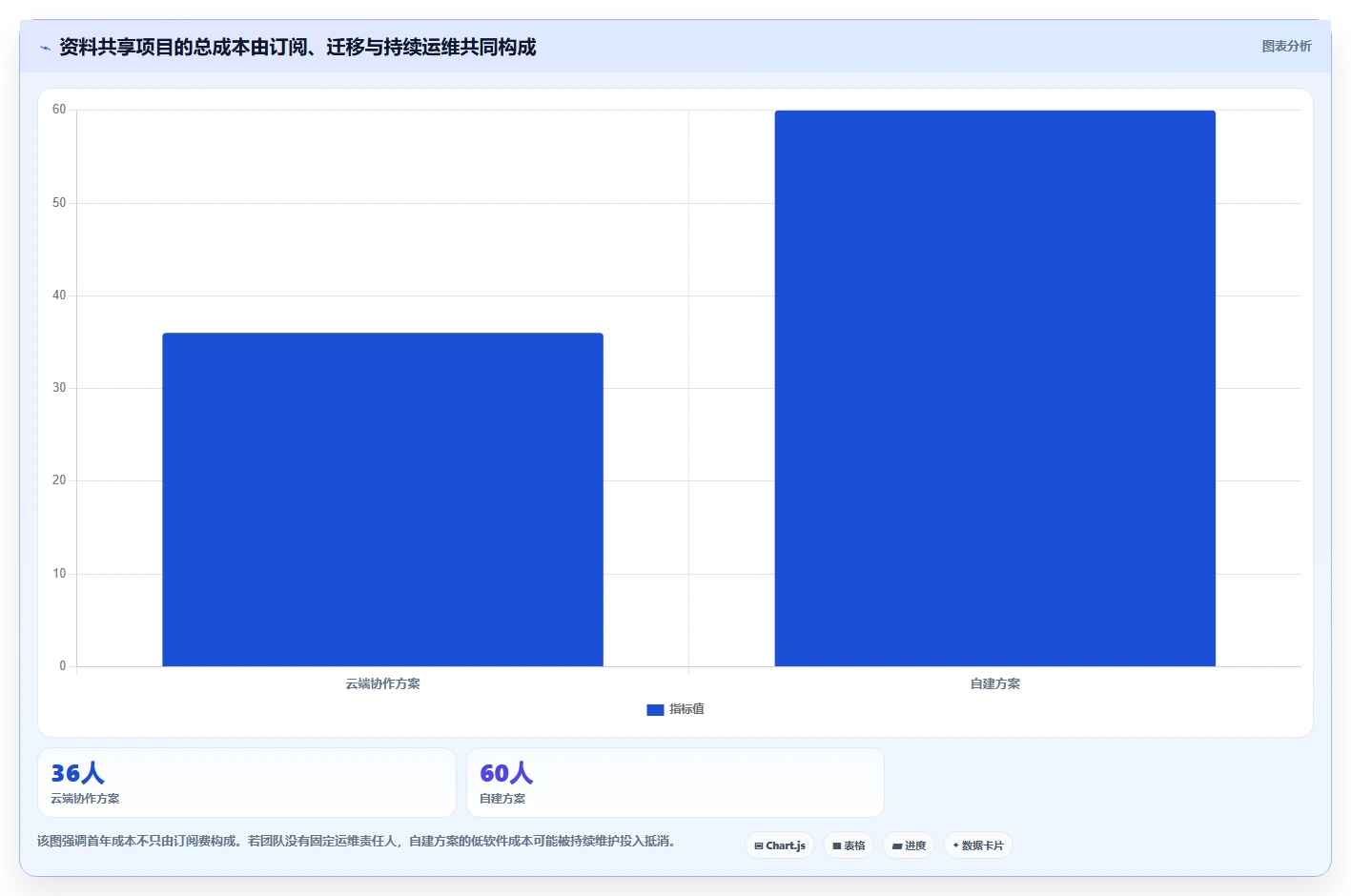Click the y-axis value 30
The height and width of the screenshot is (896, 1351).
pos(59,388)
